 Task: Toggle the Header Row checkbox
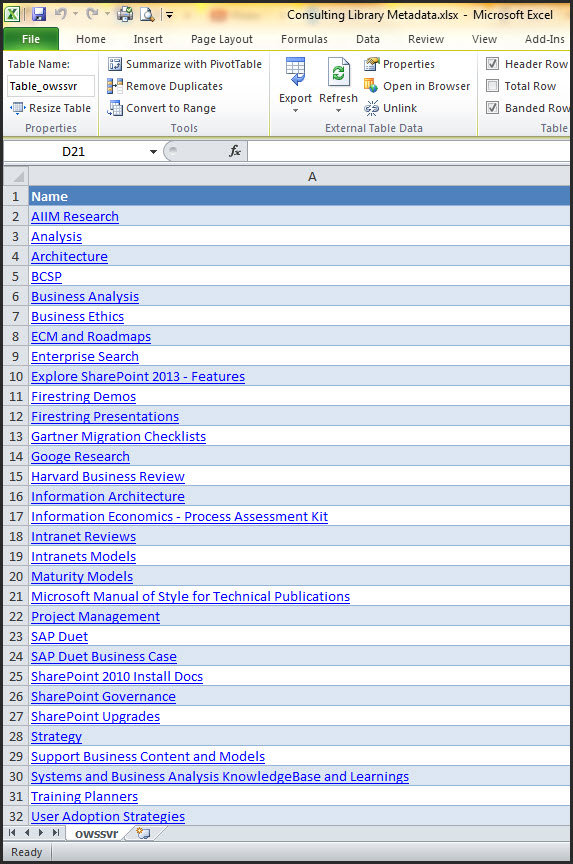tap(493, 64)
